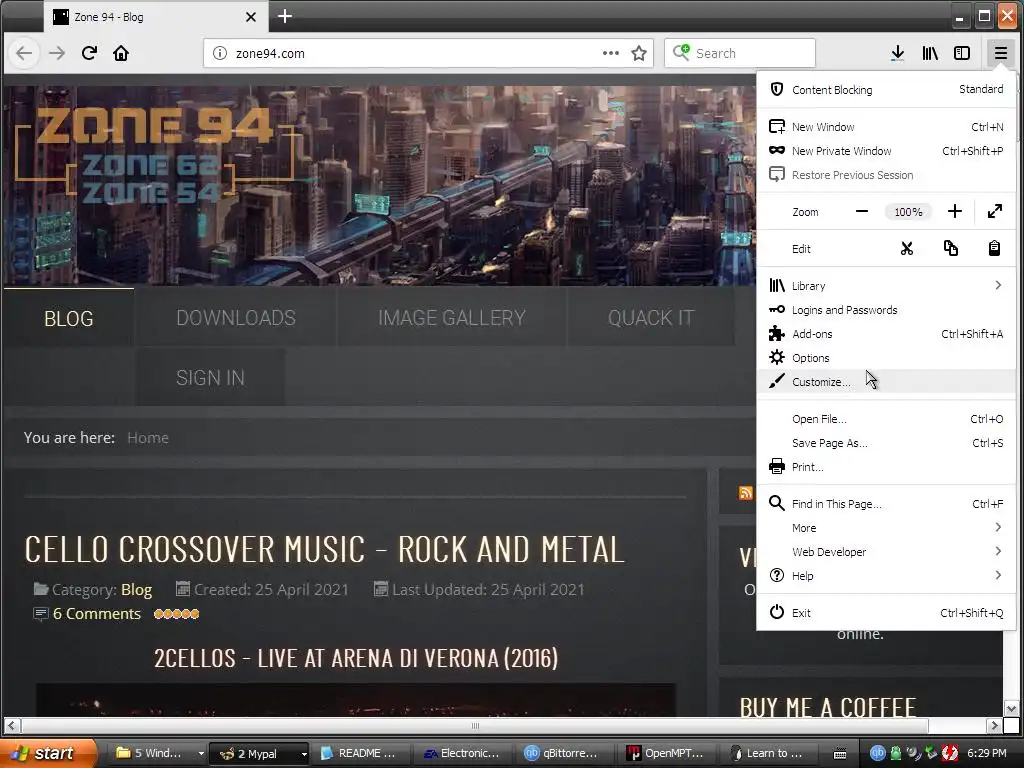The height and width of the screenshot is (768, 1024).
Task: Open page actions three-dot menu
Action: 611,53
